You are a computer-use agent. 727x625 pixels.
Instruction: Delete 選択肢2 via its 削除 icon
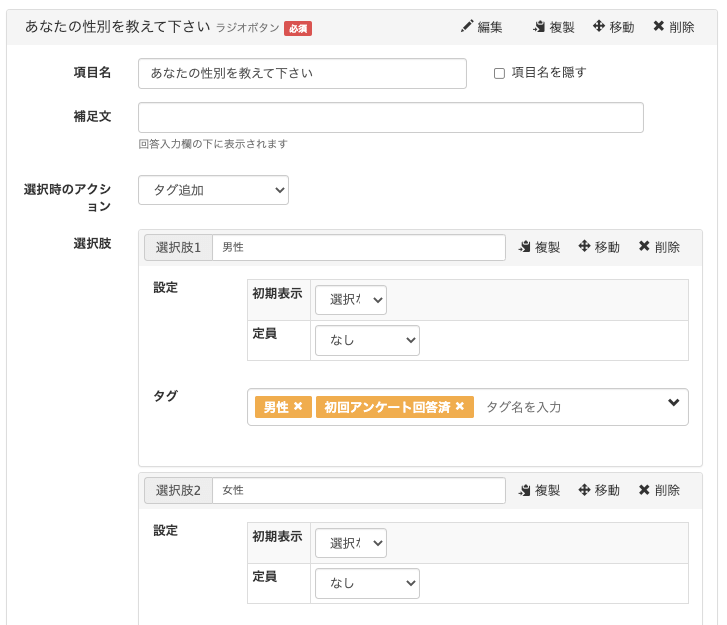click(x=644, y=490)
